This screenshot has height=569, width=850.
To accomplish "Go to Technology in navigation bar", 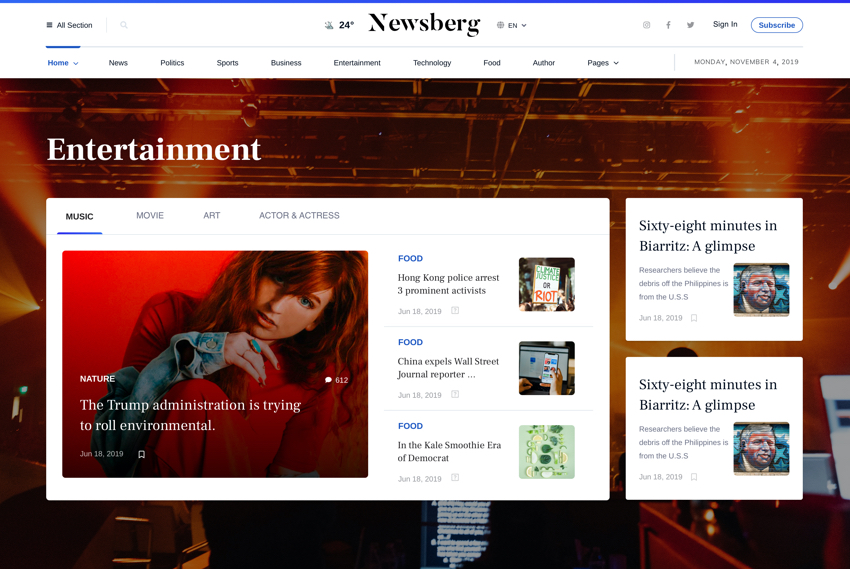I will [x=432, y=63].
